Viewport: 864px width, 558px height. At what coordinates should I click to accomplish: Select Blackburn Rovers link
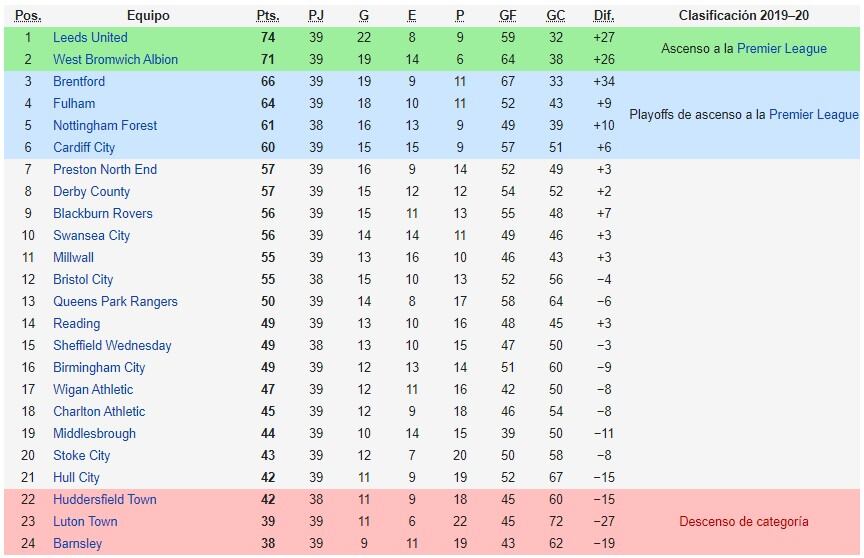point(102,214)
